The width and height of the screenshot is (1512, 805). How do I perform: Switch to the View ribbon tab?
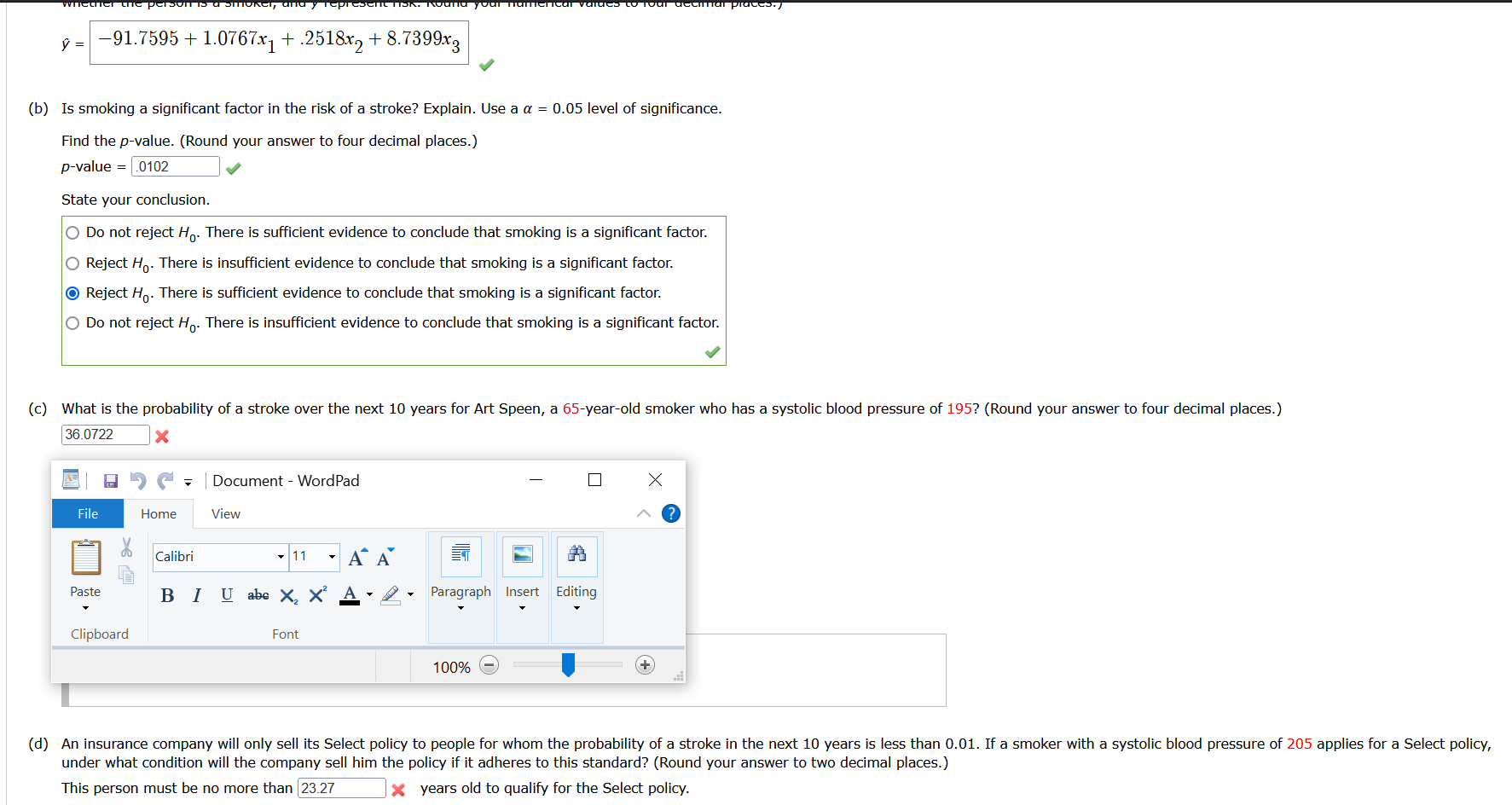pyautogui.click(x=226, y=513)
